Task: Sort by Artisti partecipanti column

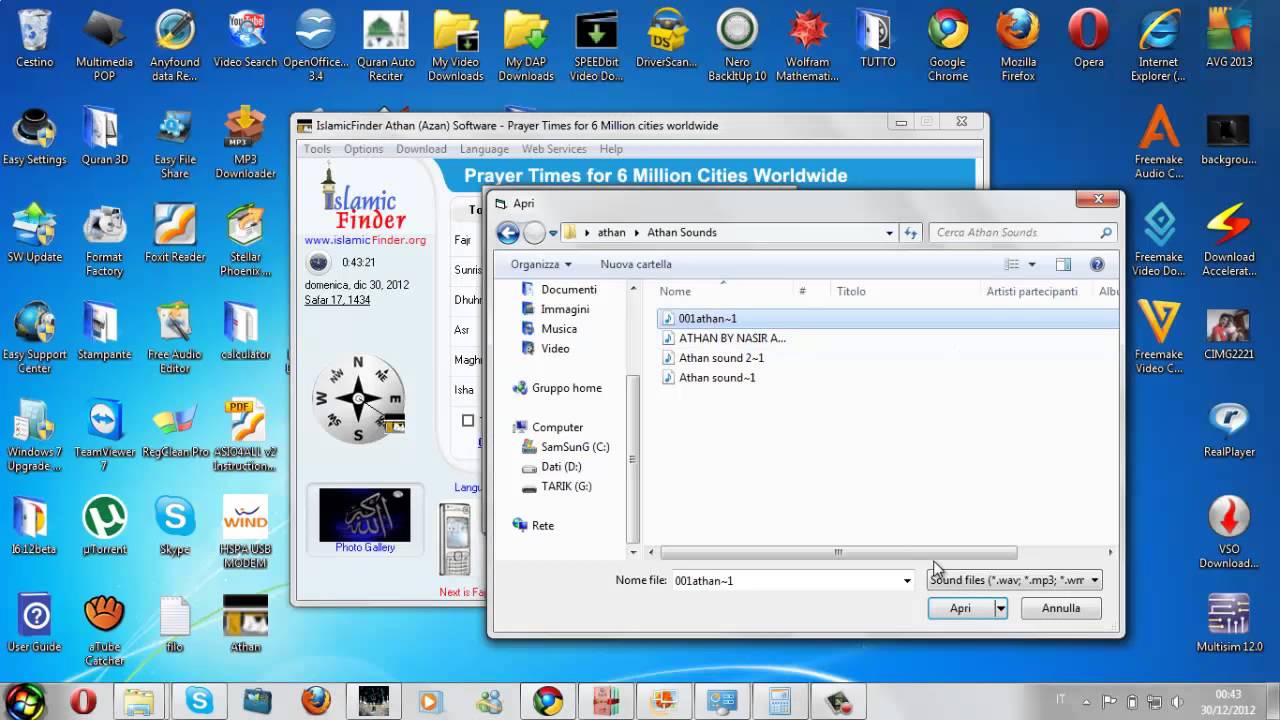Action: 1032,291
